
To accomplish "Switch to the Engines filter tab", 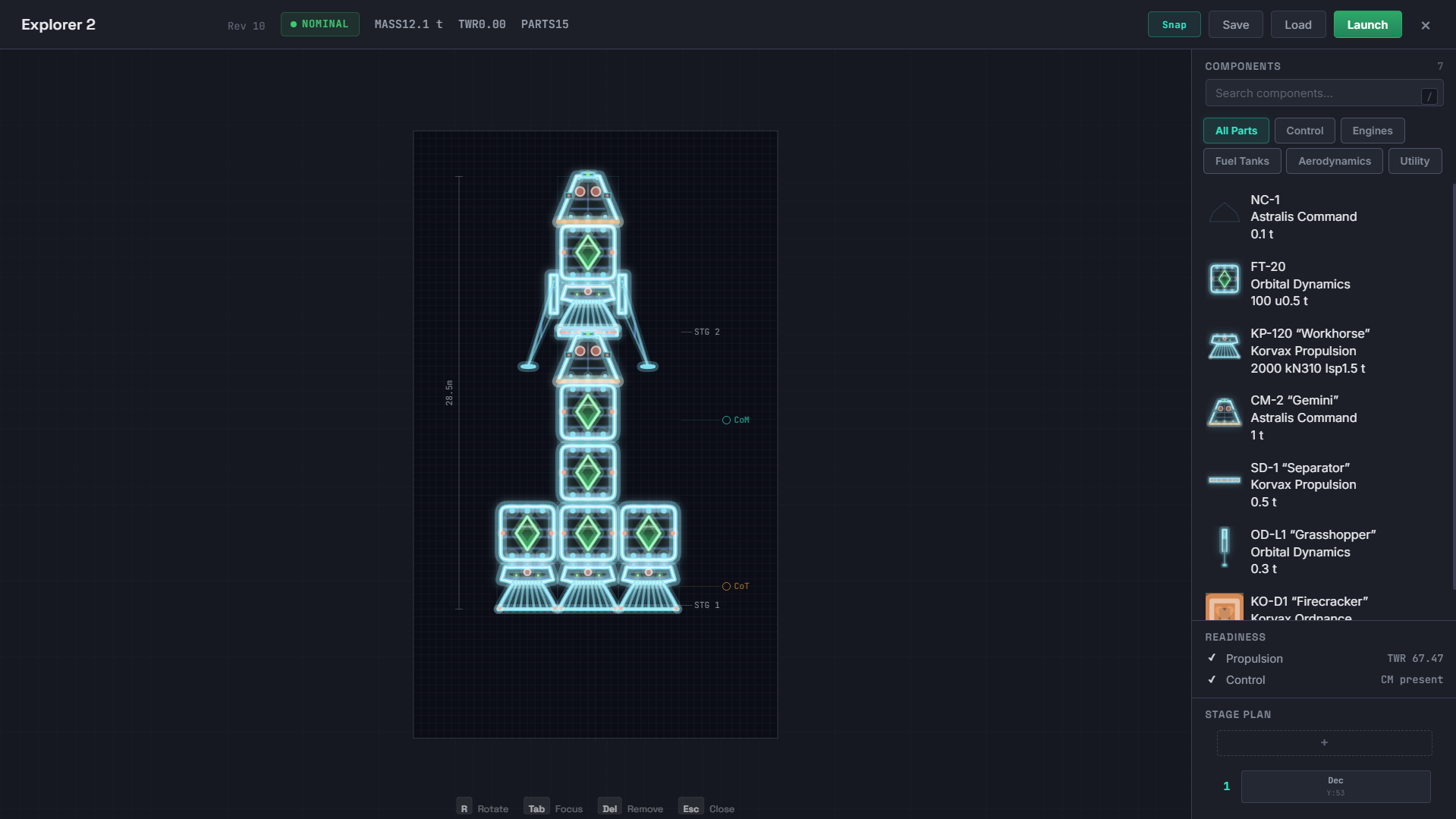I will pos(1372,131).
